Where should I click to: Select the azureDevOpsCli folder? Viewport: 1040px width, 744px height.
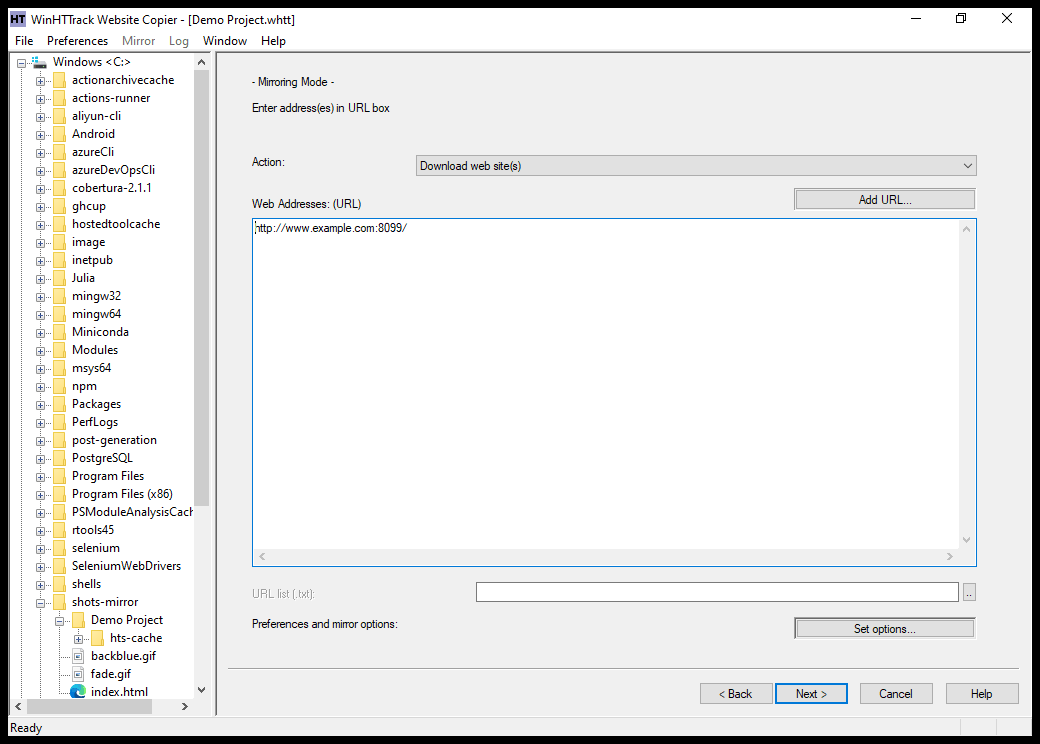coord(113,170)
